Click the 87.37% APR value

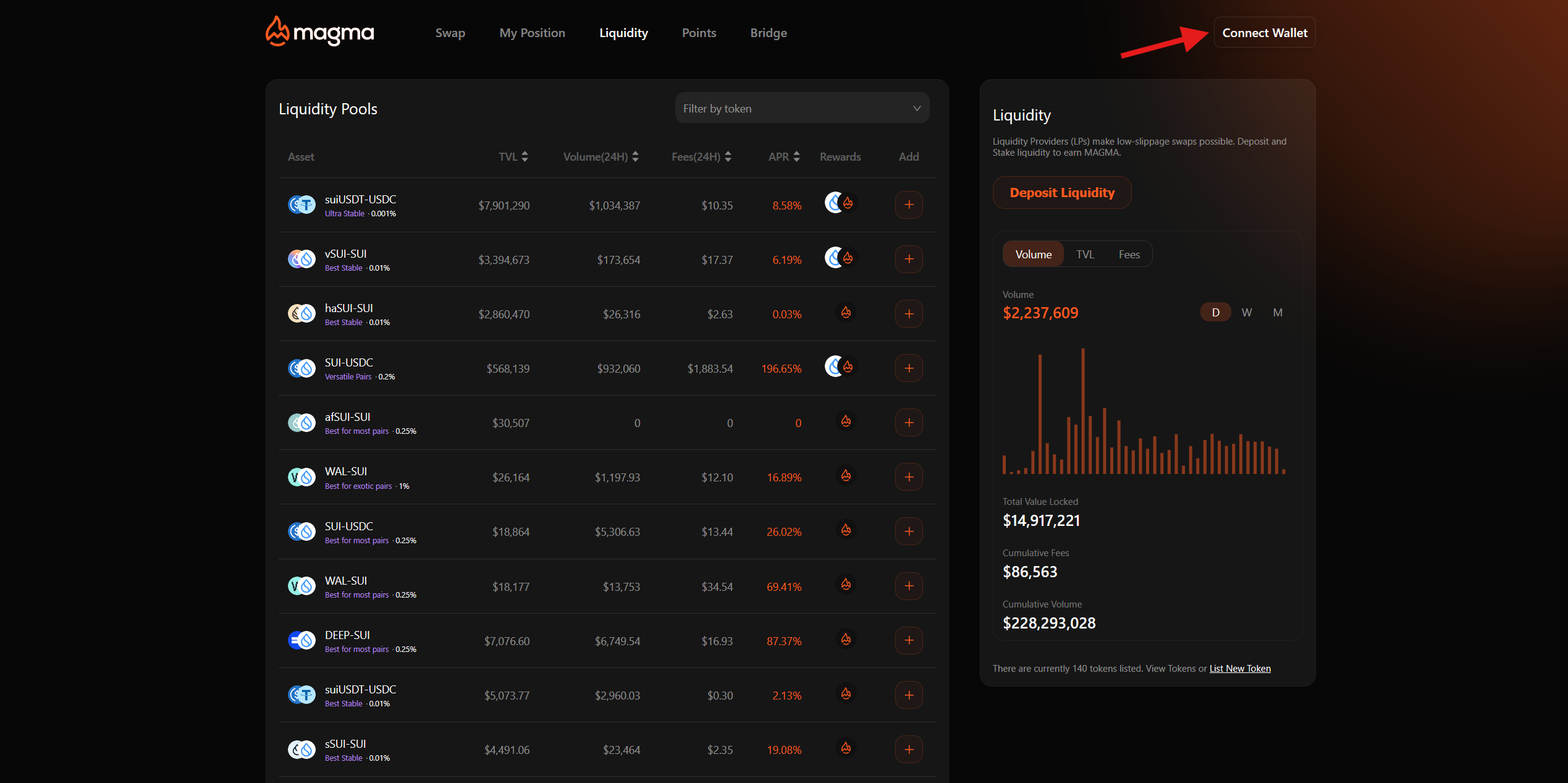pos(784,641)
